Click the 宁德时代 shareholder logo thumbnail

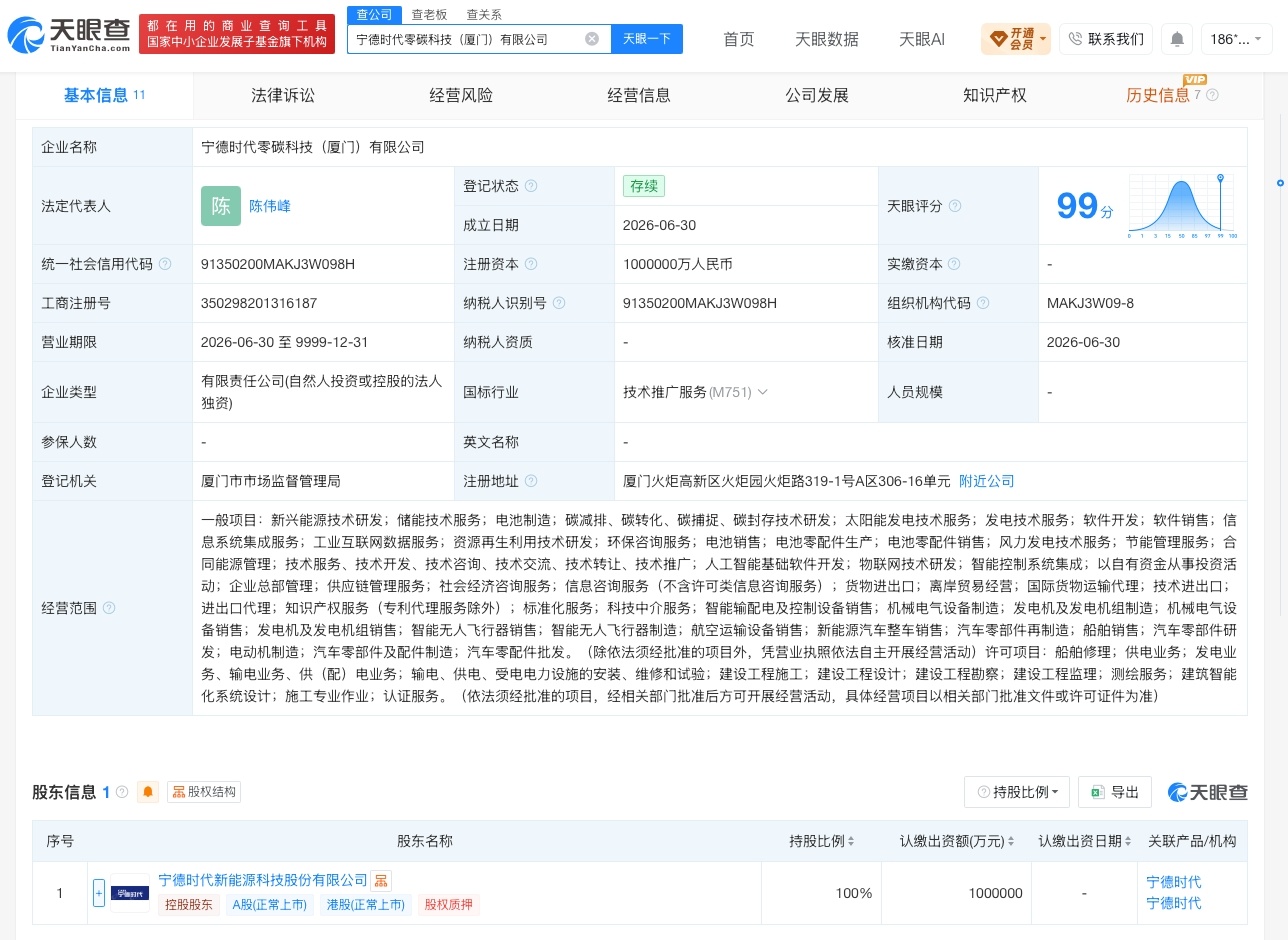click(130, 893)
